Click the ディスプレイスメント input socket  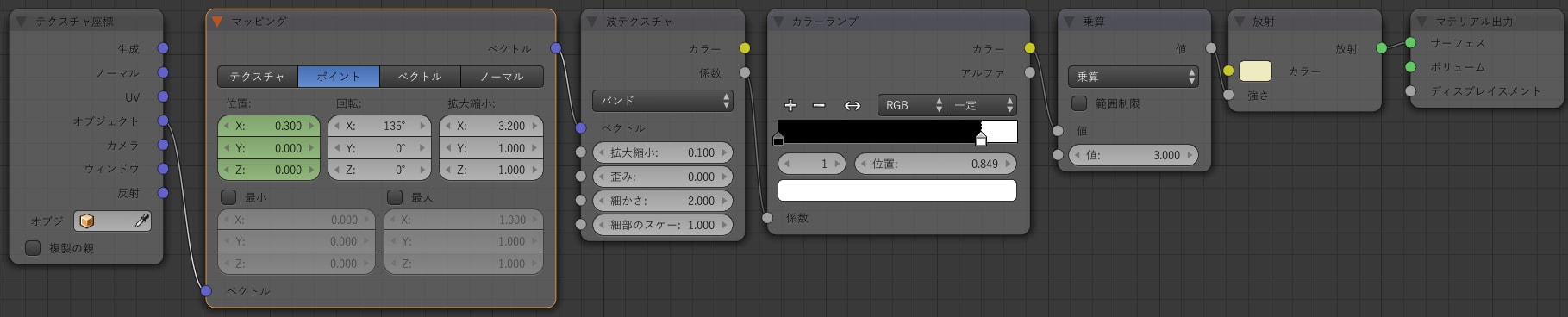point(1410,90)
